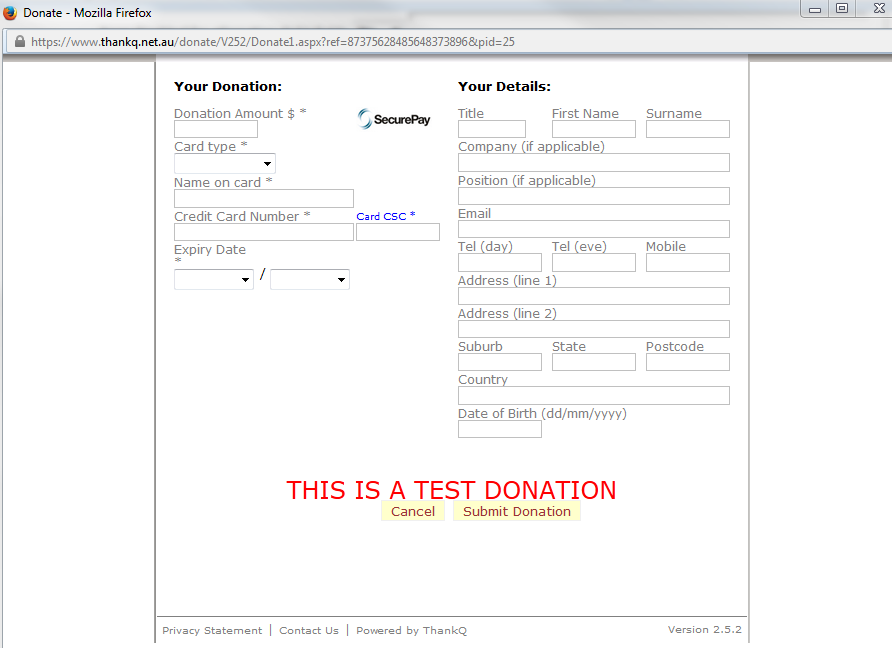This screenshot has height=648, width=892.
Task: Click the Card CSC help link
Action: click(381, 216)
